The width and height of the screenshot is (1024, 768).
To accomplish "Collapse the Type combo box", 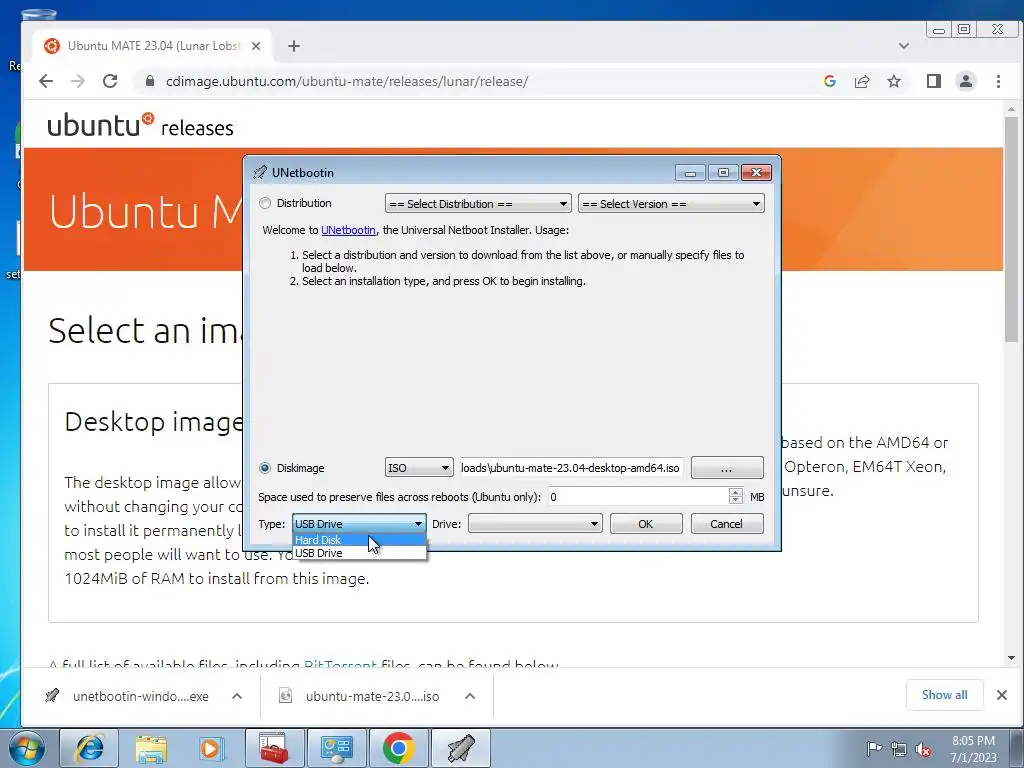I will tap(359, 524).
